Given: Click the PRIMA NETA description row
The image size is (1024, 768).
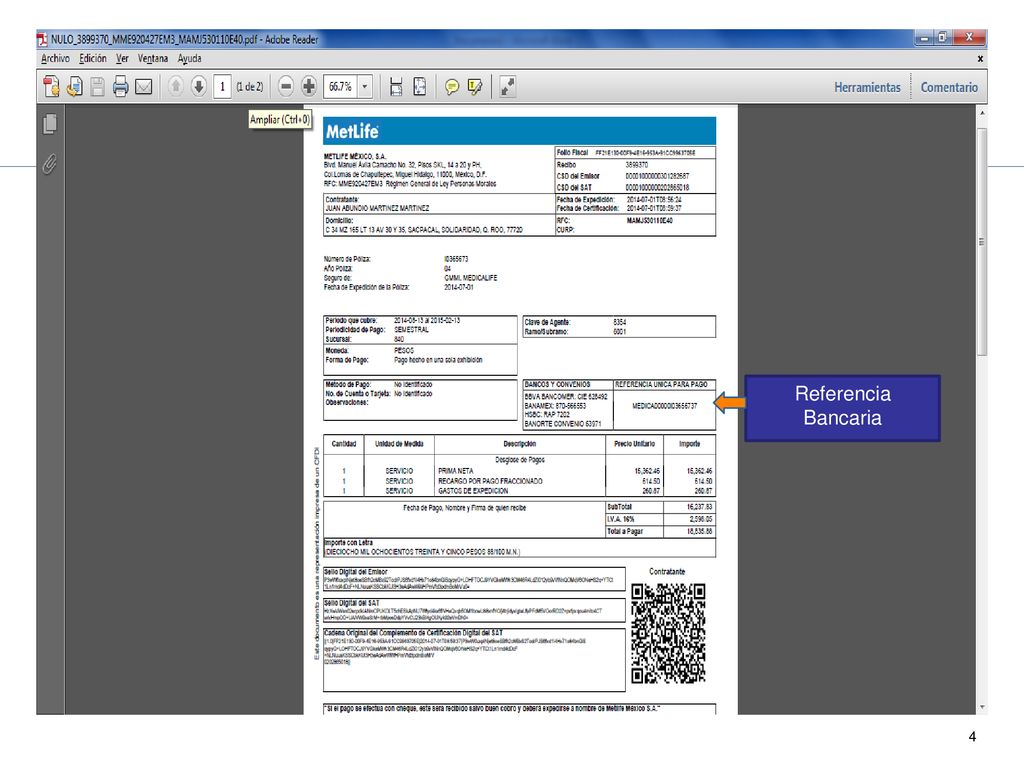Looking at the screenshot, I should tap(455, 471).
